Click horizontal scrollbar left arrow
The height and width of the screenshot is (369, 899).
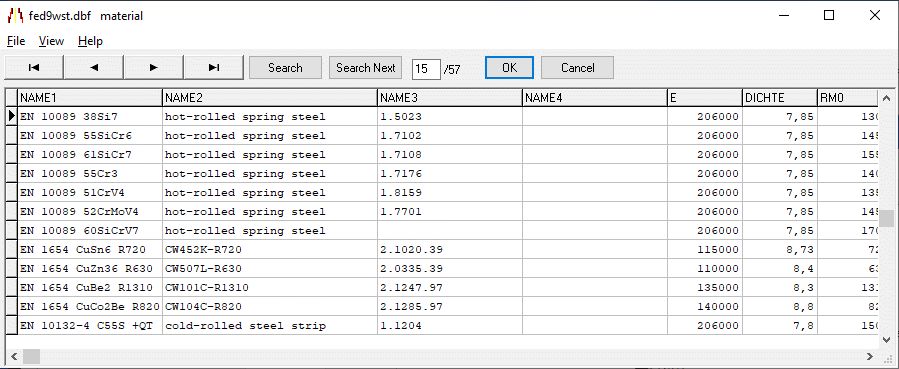tap(14, 356)
